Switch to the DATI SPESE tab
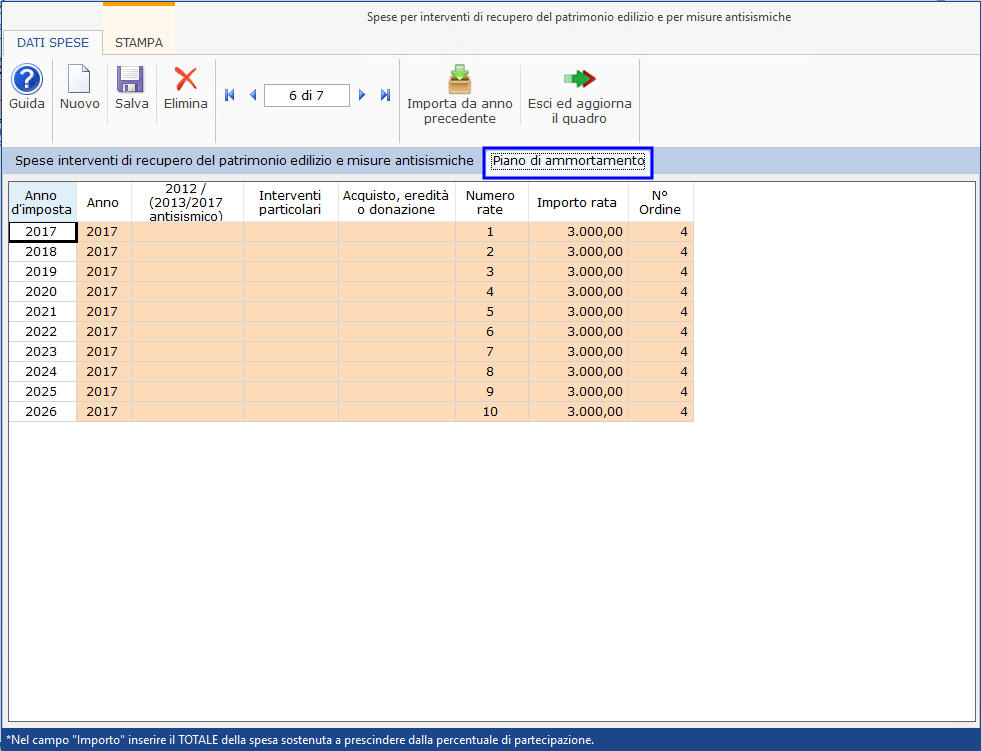981x751 pixels. [x=53, y=43]
